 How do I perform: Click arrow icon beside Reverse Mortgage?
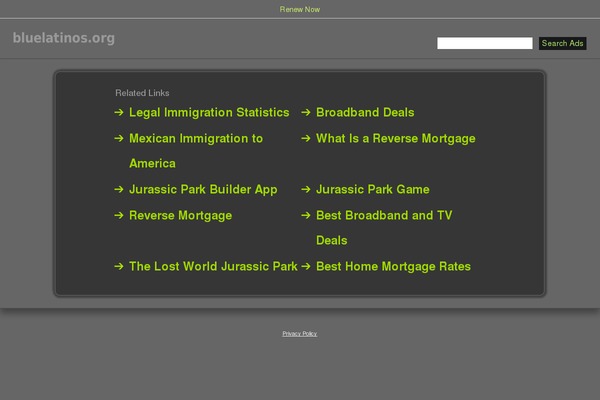pyautogui.click(x=119, y=215)
